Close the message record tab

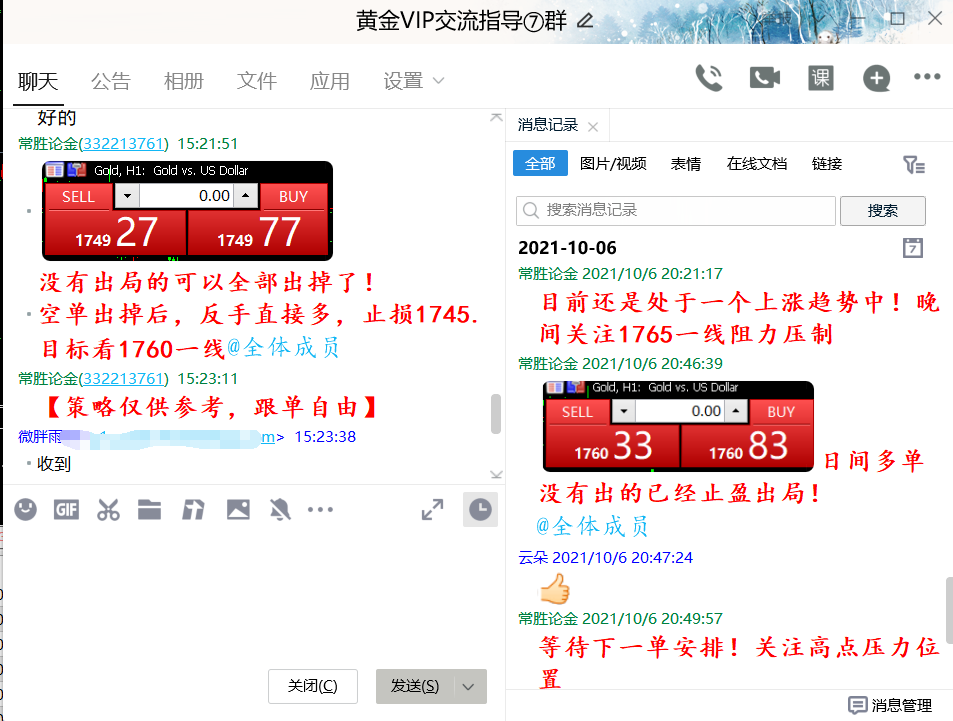coord(593,126)
